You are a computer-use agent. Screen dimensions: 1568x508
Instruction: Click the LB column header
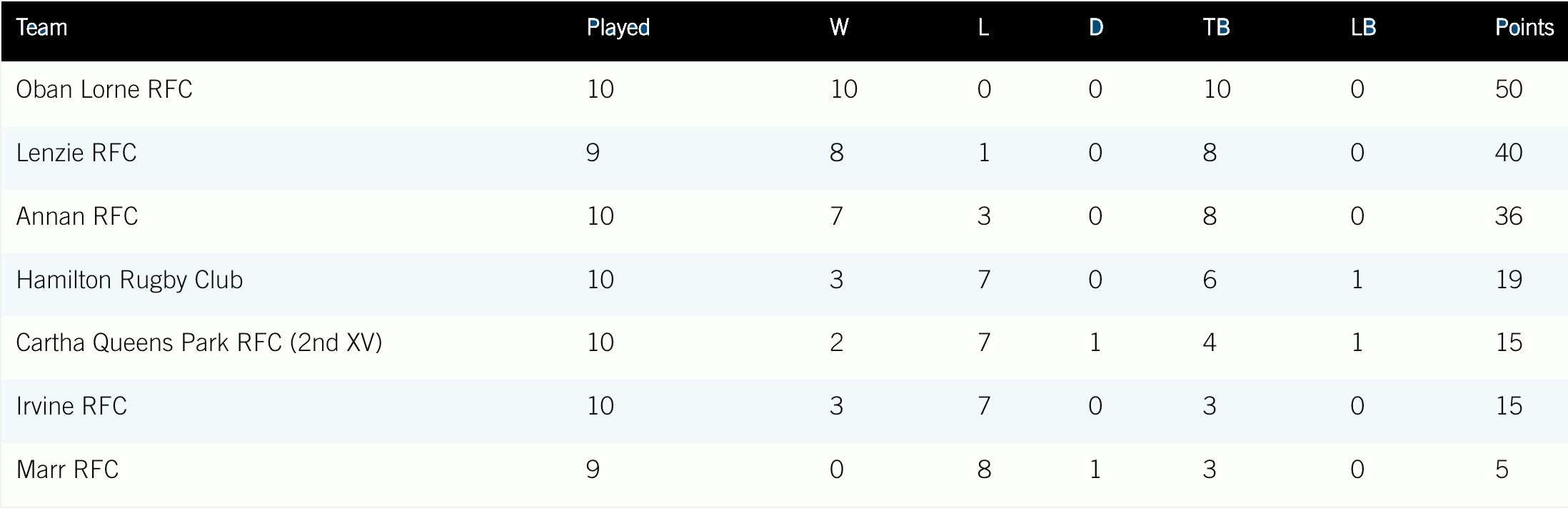pos(1363,28)
